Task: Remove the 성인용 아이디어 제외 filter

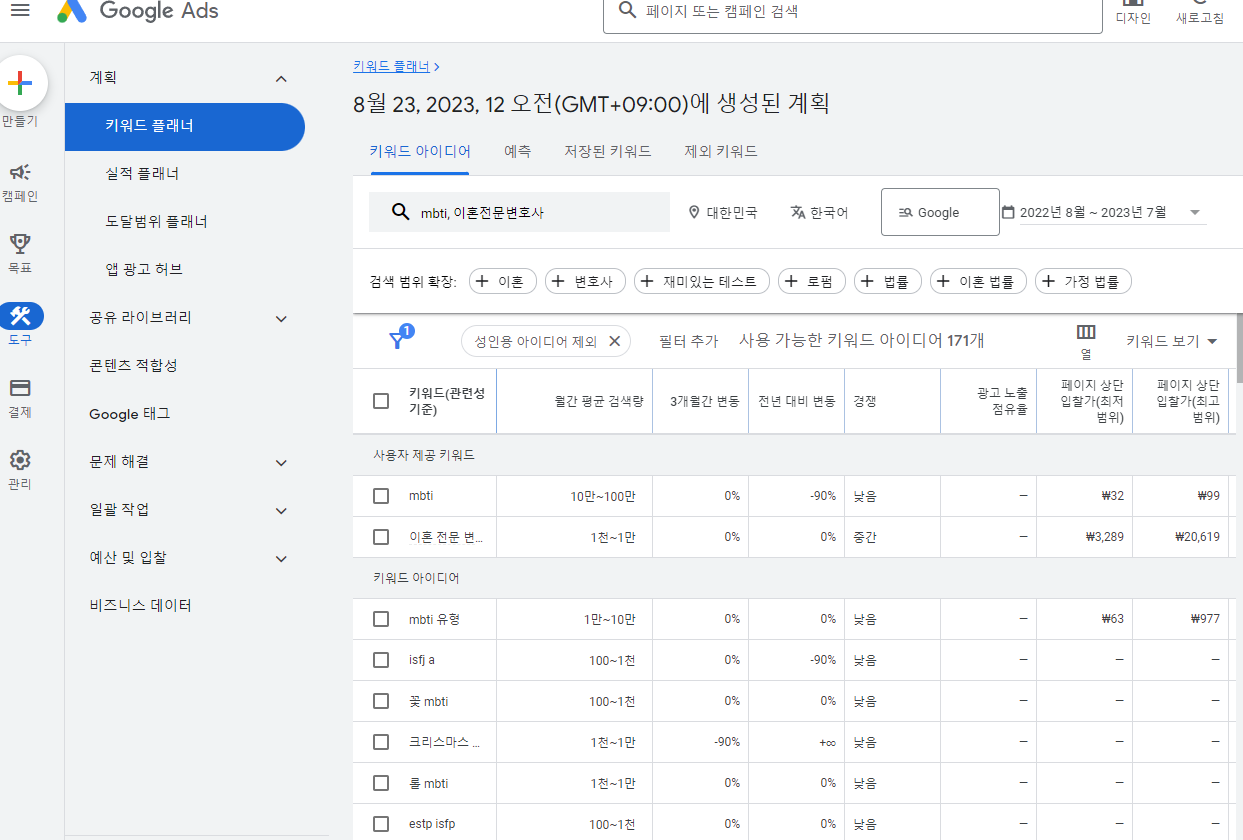Action: pos(615,340)
